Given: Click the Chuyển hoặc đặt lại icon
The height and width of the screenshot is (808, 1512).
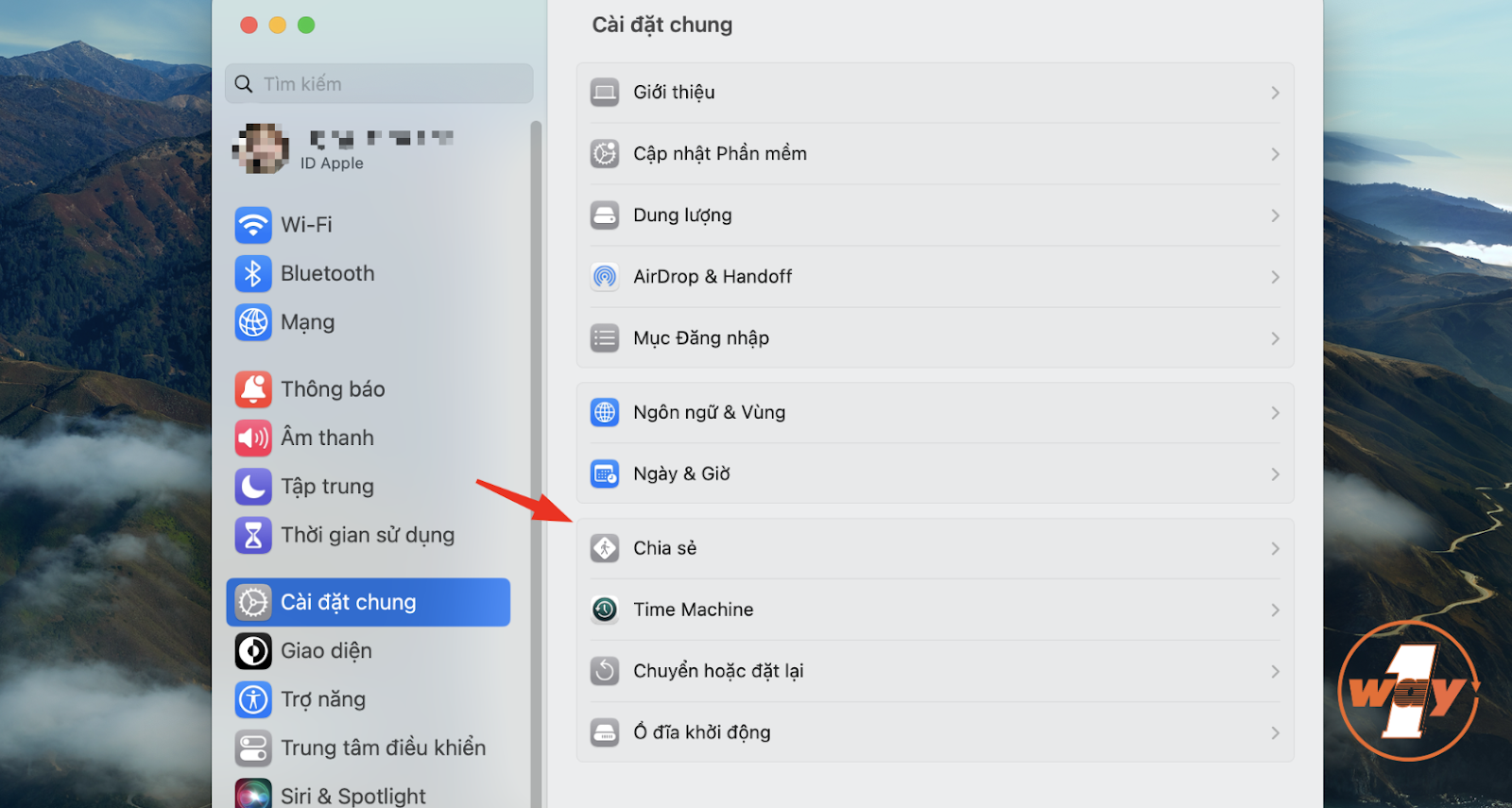Looking at the screenshot, I should (605, 671).
